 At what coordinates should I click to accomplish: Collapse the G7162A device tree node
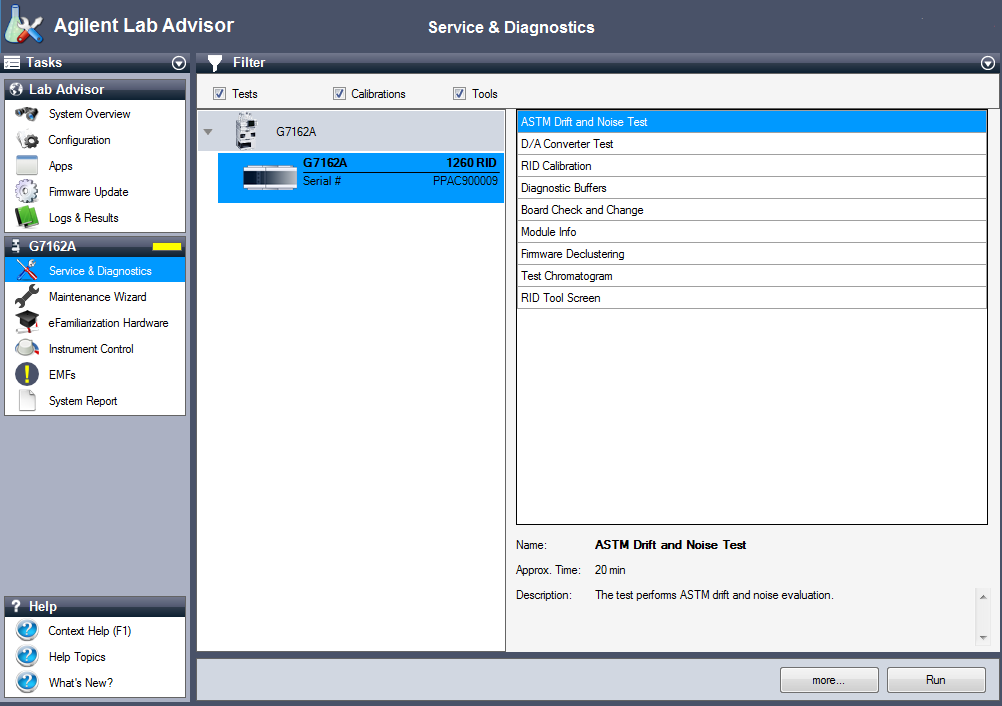point(207,130)
